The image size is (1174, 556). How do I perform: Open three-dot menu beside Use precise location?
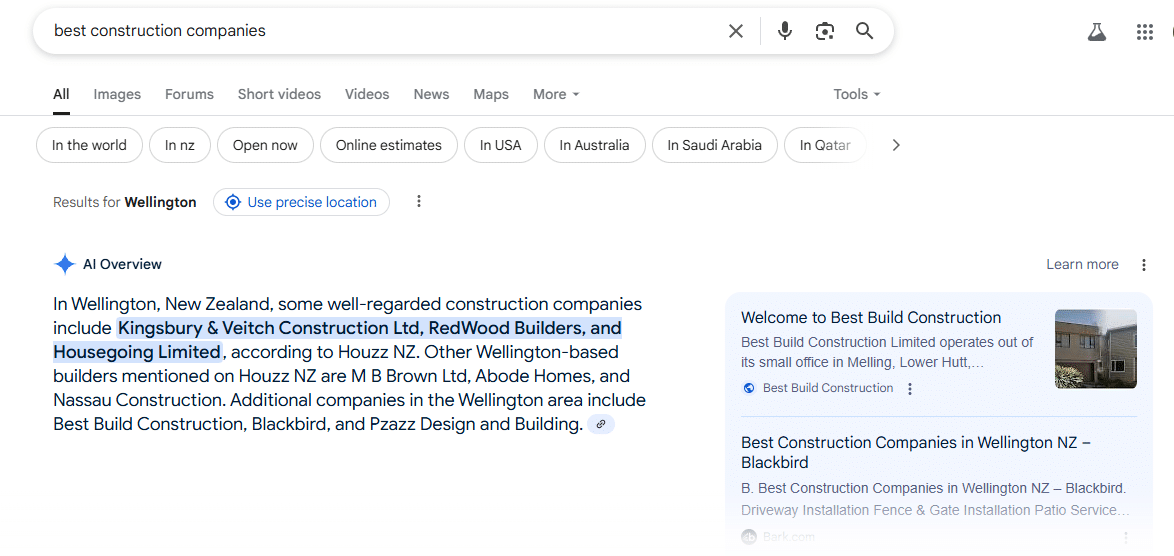419,201
